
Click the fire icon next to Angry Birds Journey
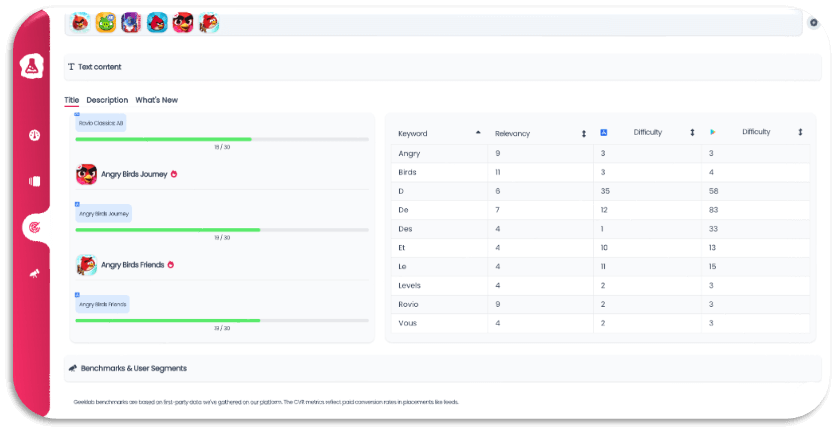(x=174, y=174)
